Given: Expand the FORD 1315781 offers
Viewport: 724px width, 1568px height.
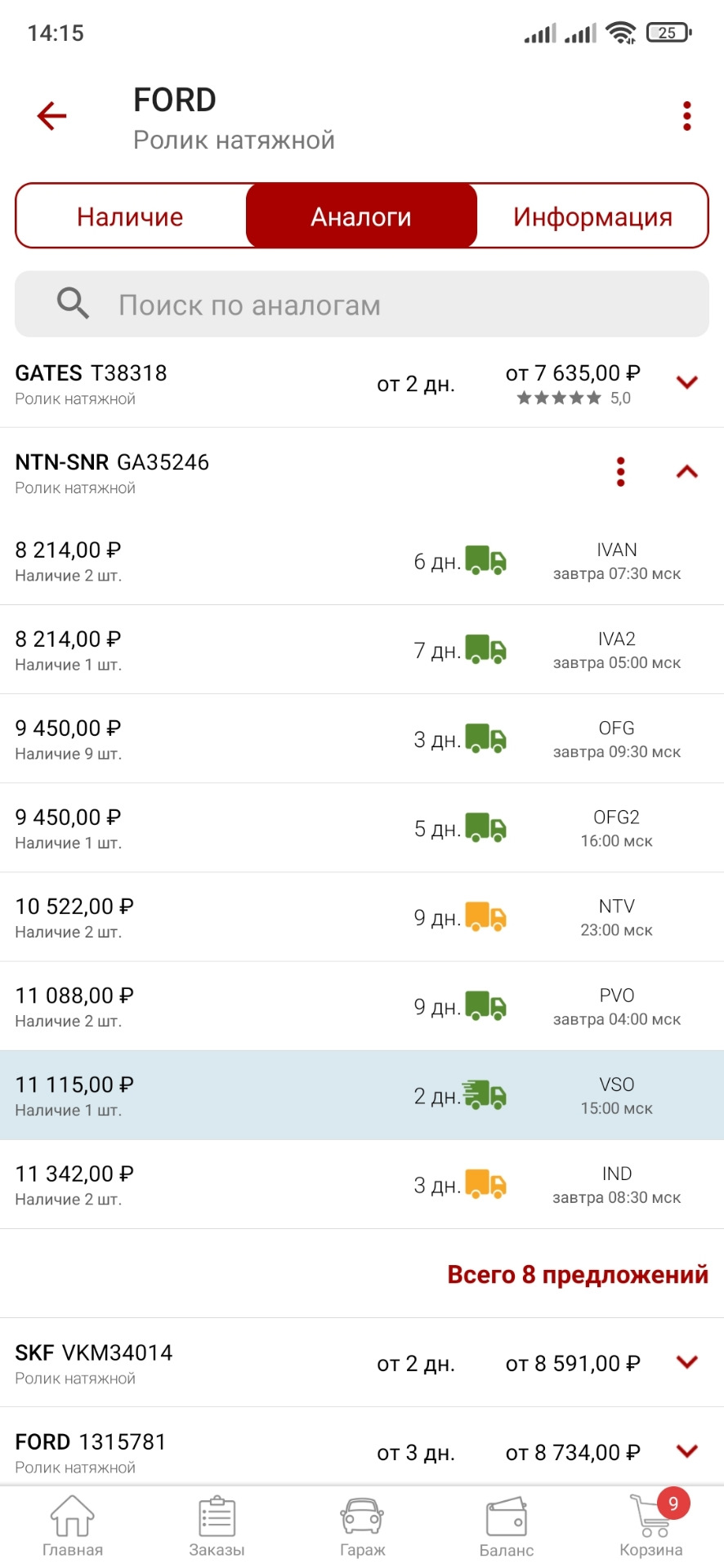Looking at the screenshot, I should [x=687, y=1451].
